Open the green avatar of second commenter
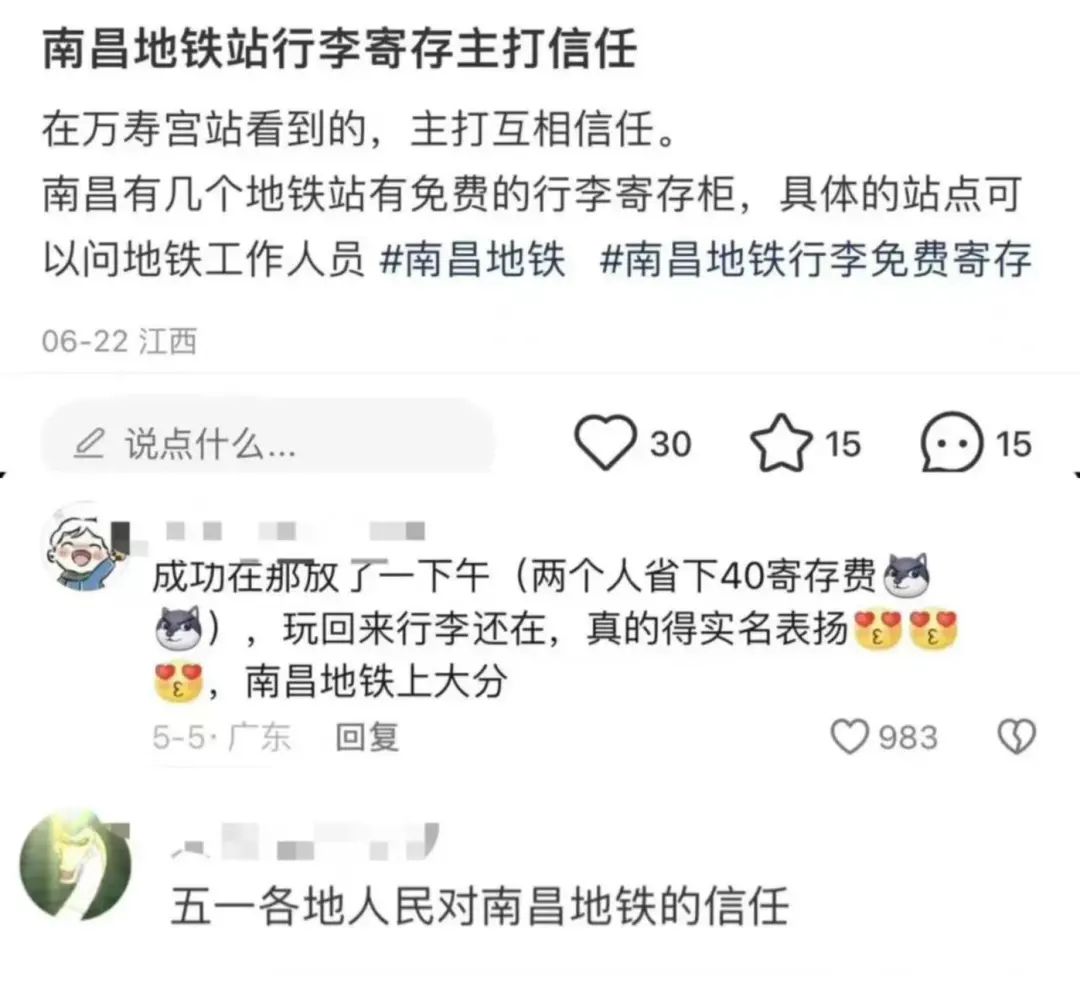Viewport: 1080px width, 990px height. (75, 867)
